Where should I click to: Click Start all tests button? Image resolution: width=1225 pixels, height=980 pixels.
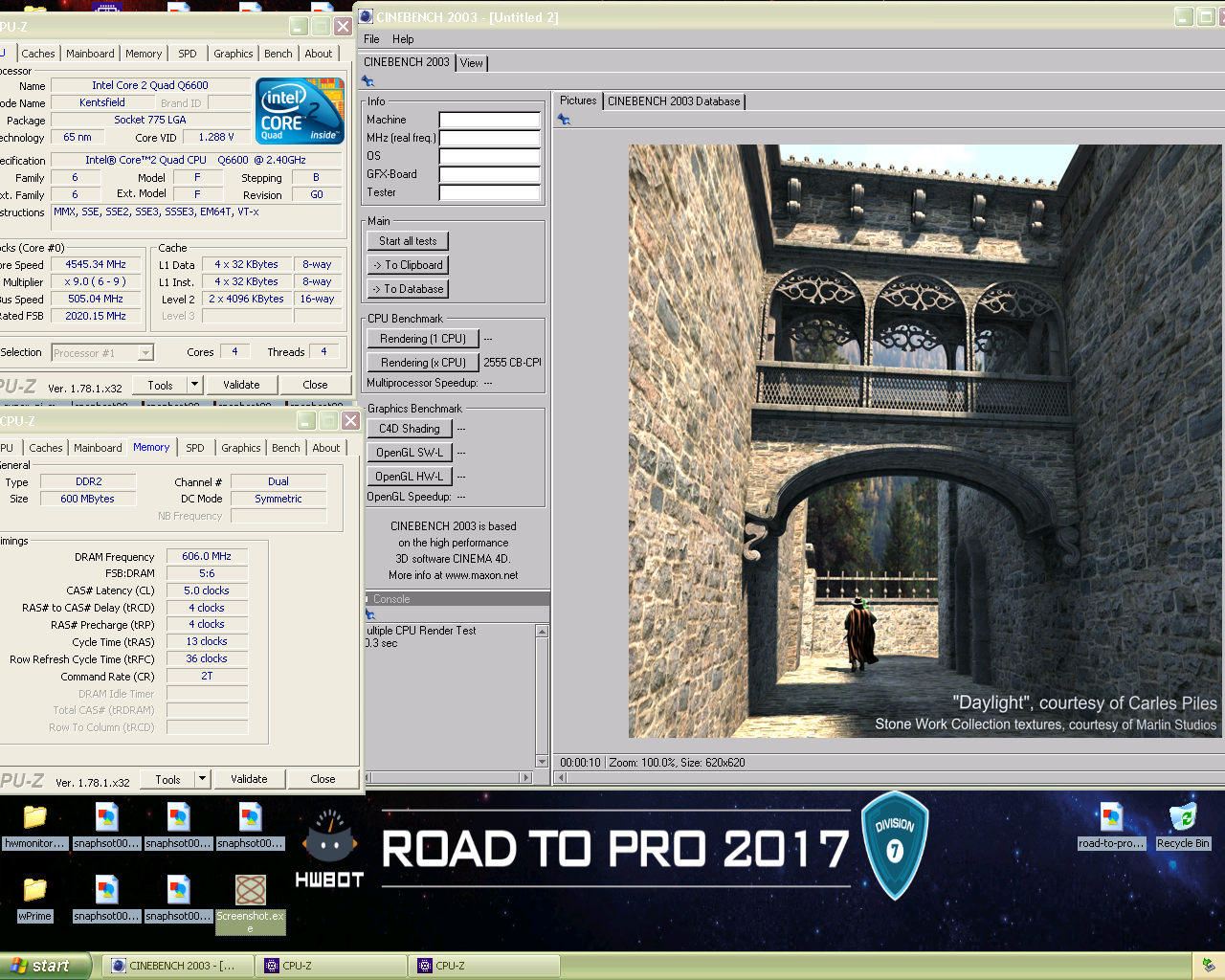click(408, 241)
